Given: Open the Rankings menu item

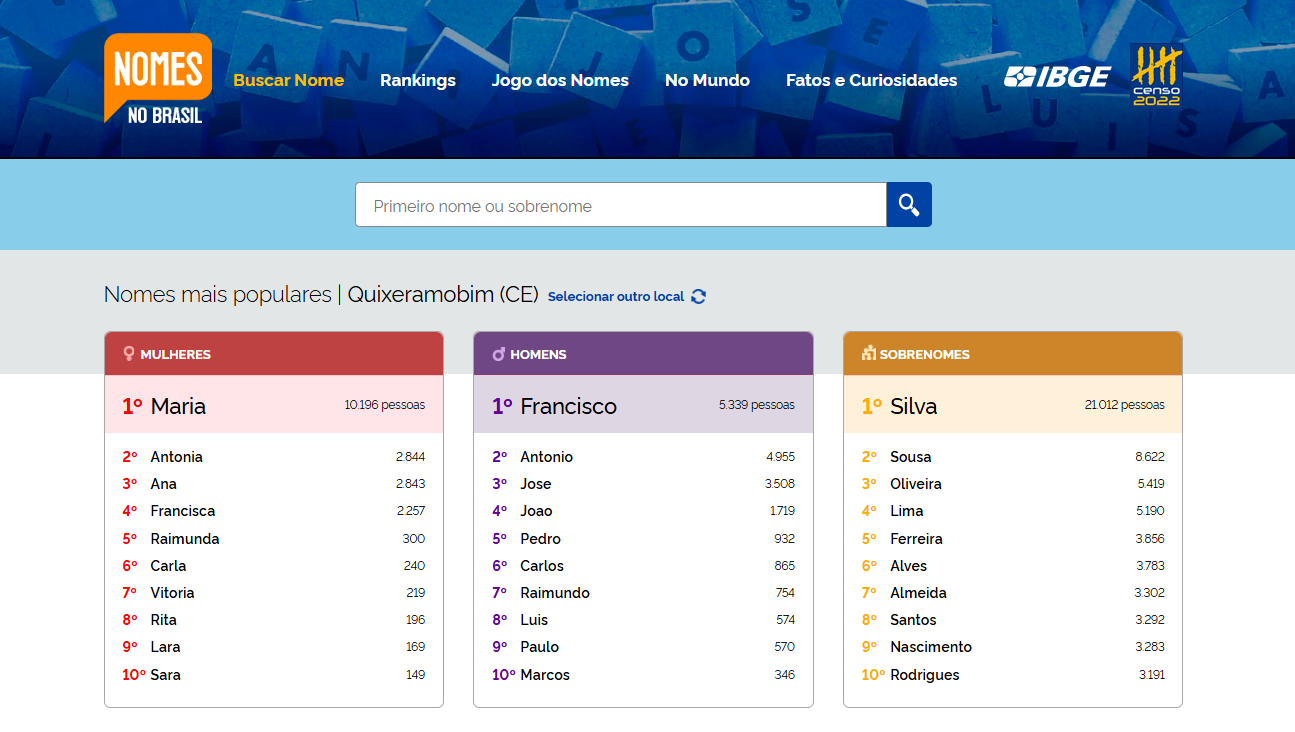Looking at the screenshot, I should tap(417, 80).
